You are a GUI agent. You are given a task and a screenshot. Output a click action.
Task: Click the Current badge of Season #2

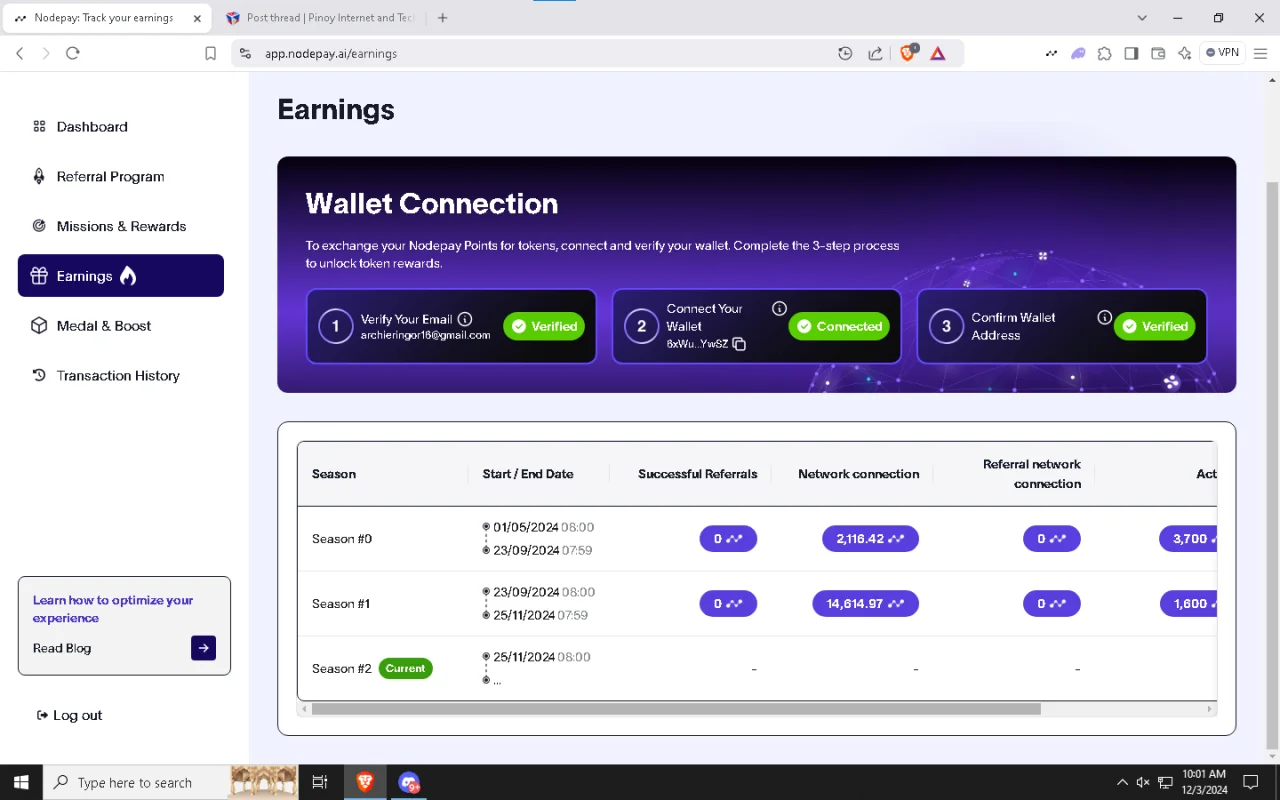(x=406, y=668)
